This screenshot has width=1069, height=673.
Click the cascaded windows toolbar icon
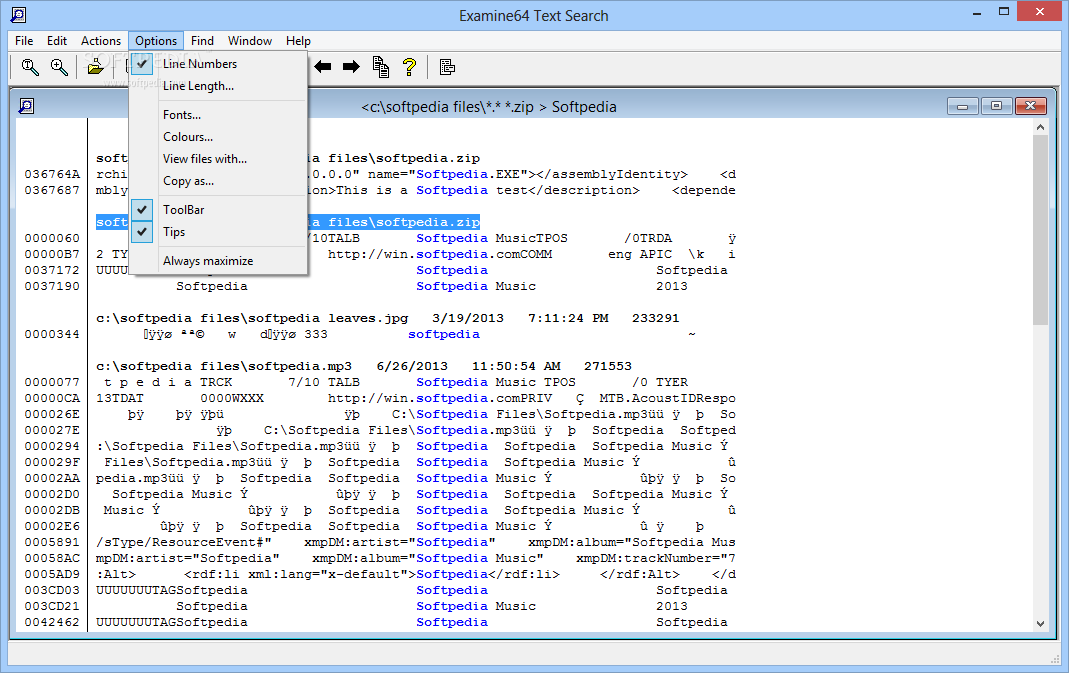click(447, 67)
